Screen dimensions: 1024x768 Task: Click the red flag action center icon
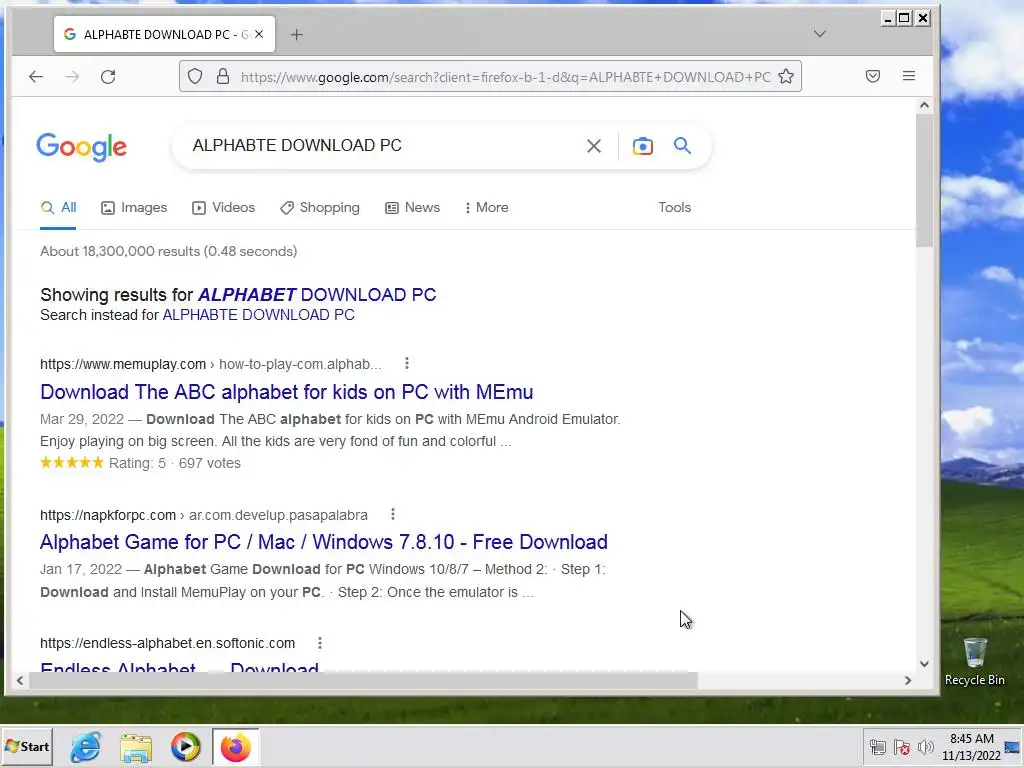coord(902,747)
